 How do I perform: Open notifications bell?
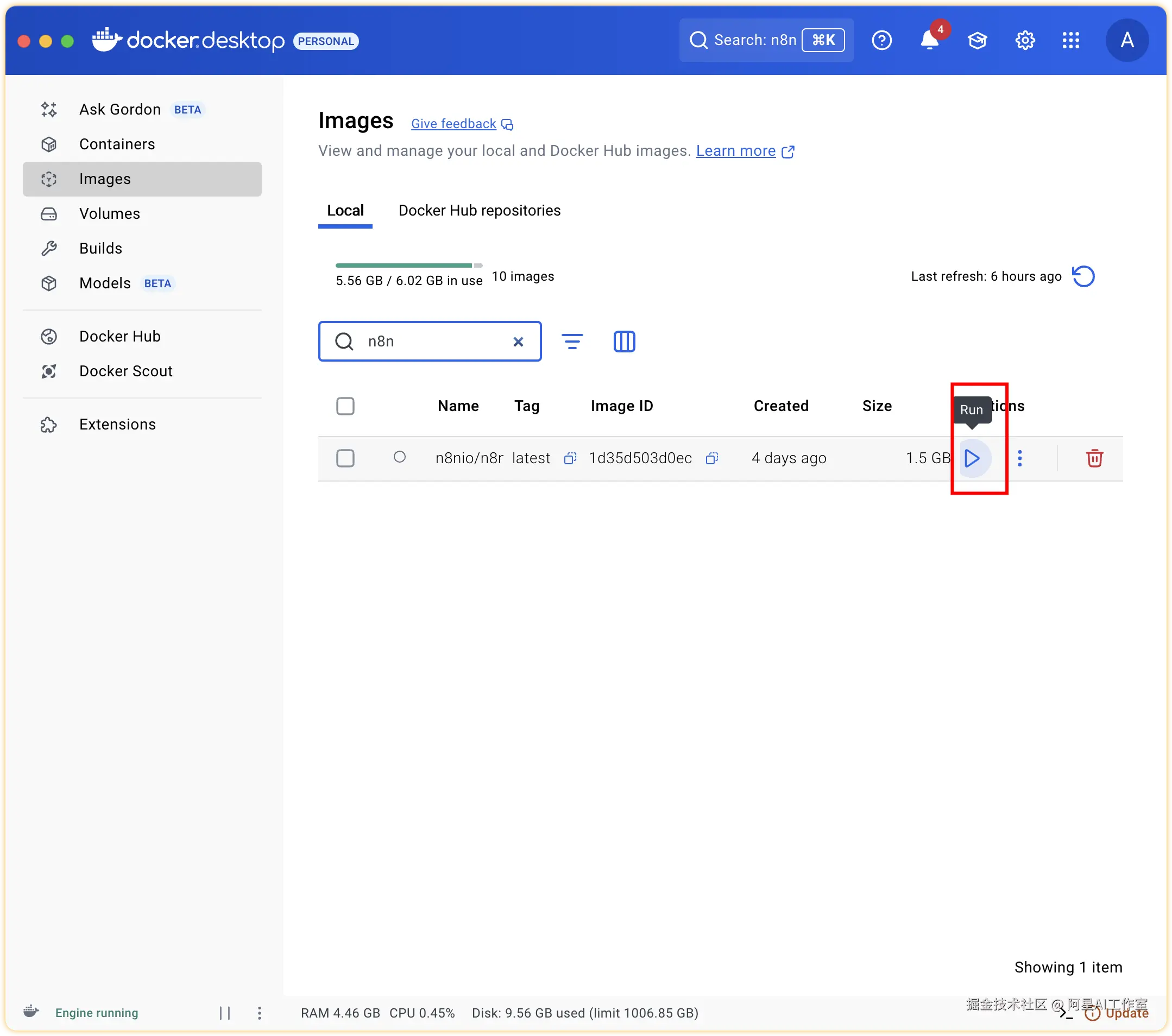coord(929,40)
